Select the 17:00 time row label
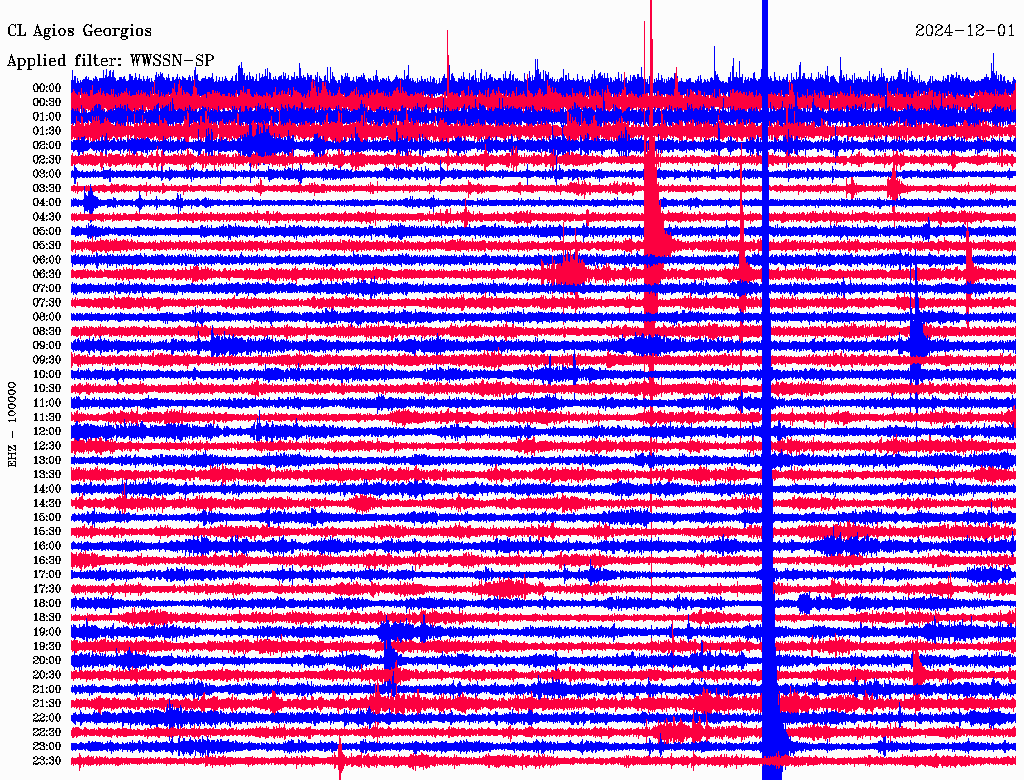 tap(47, 574)
